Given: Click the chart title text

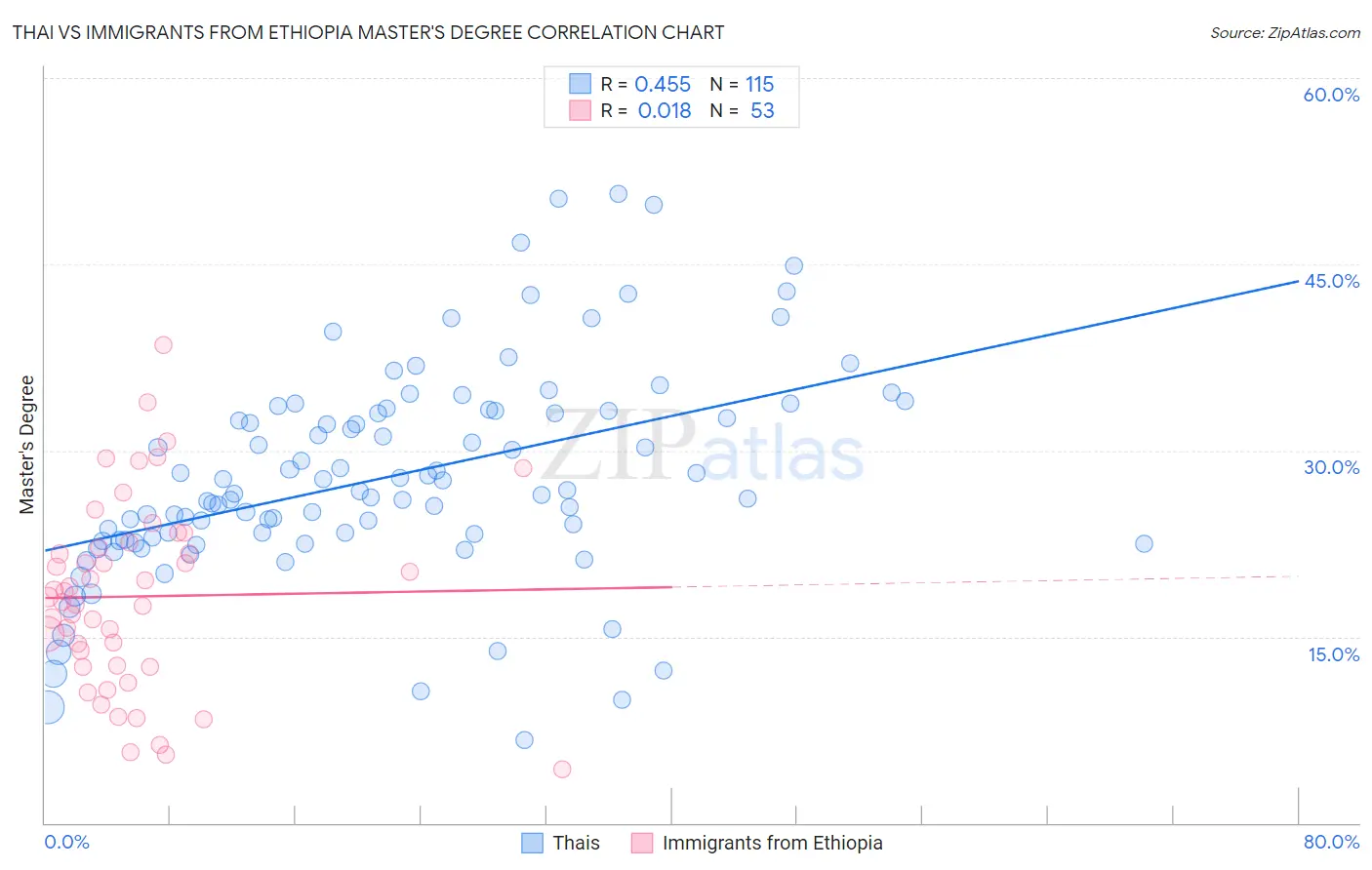Looking at the screenshot, I should tap(368, 32).
